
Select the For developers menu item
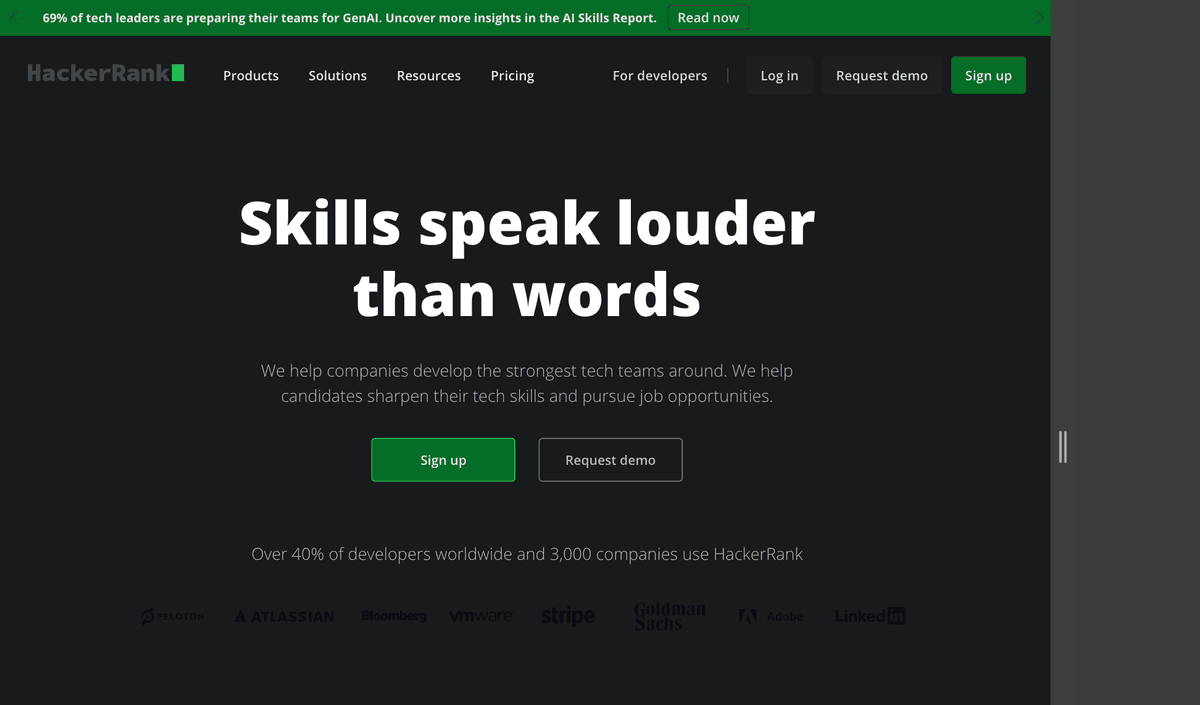(660, 75)
